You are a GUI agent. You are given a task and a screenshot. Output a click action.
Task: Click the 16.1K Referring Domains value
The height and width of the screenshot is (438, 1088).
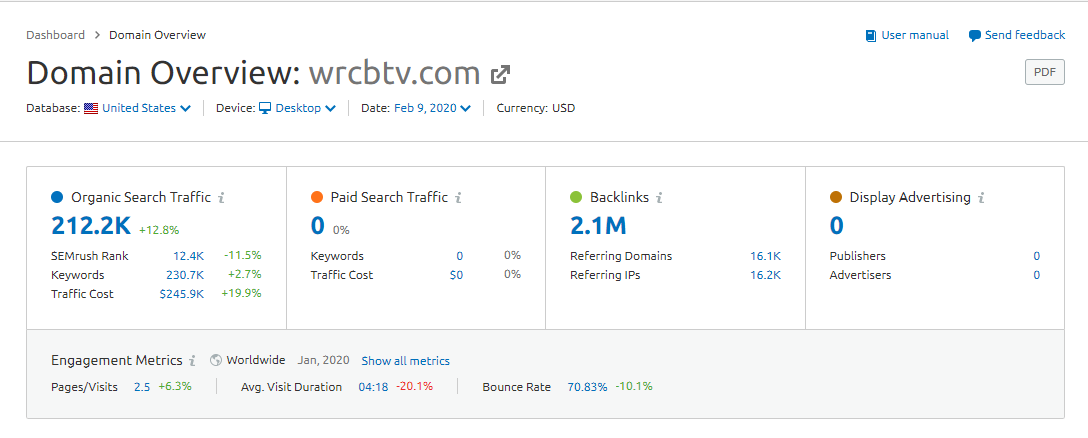[764, 256]
